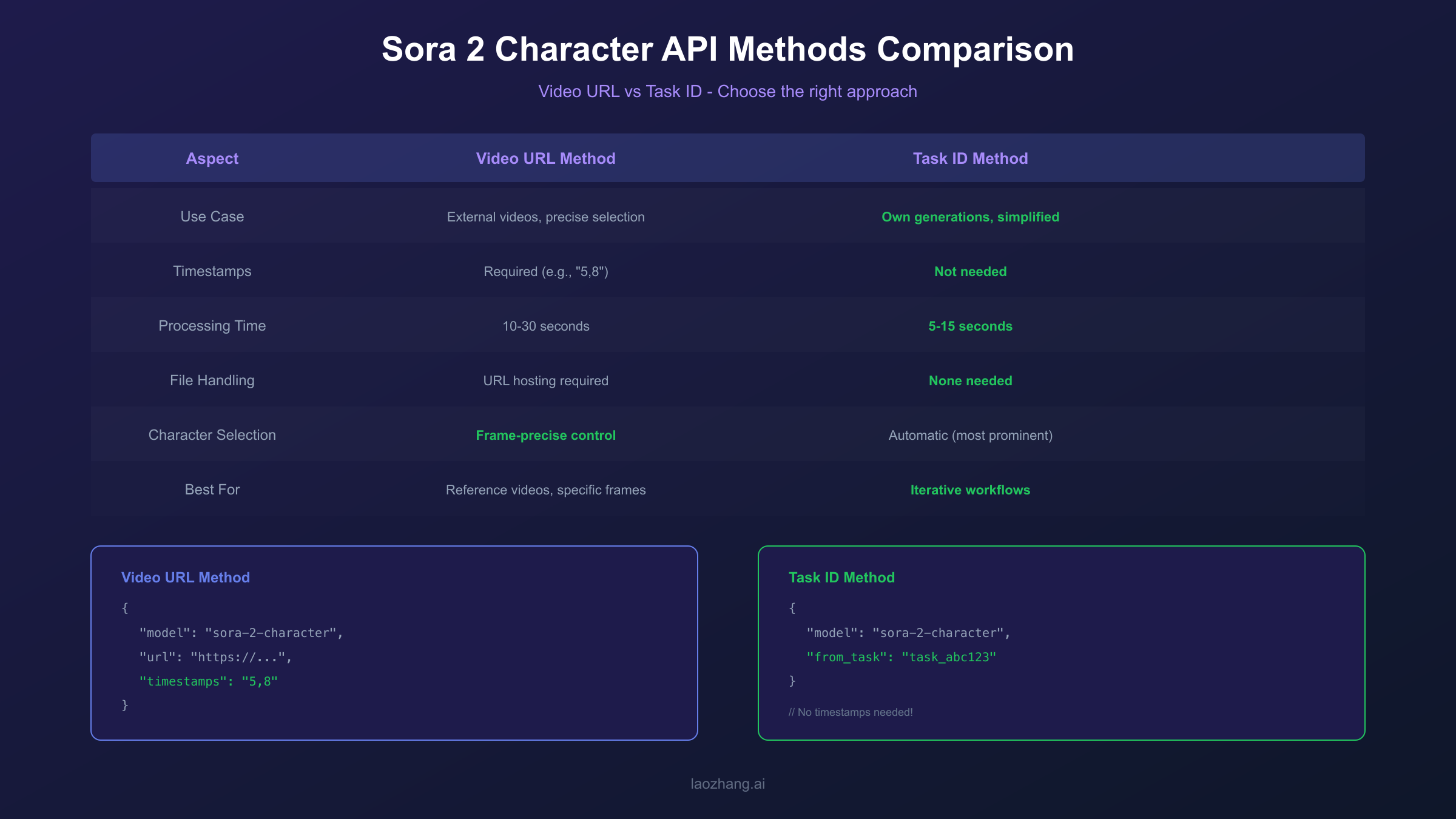Select the Video URL Method column header

[545, 158]
